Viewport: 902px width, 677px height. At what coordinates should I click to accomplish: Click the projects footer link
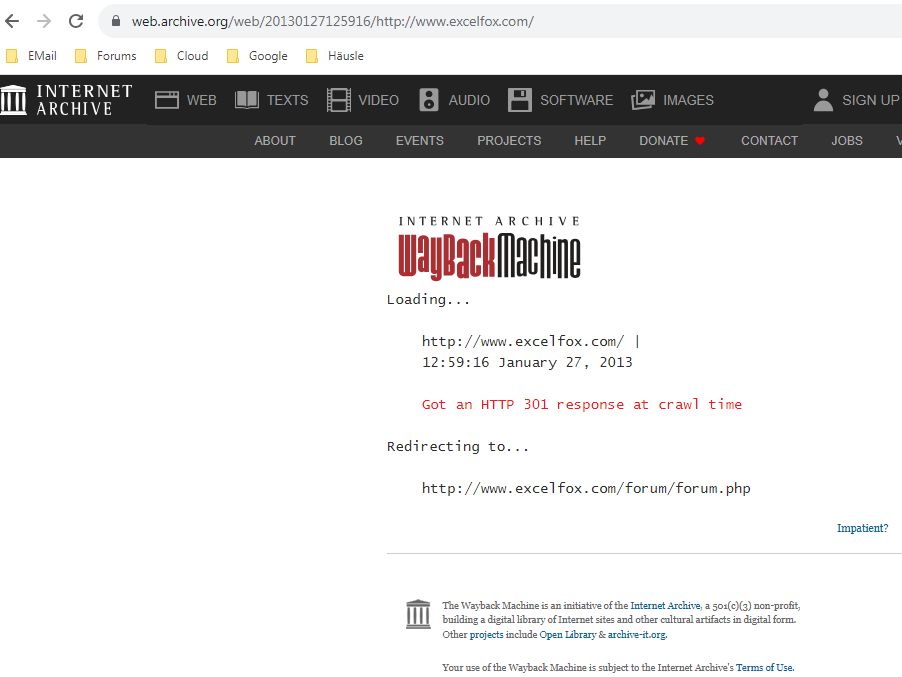pos(486,635)
